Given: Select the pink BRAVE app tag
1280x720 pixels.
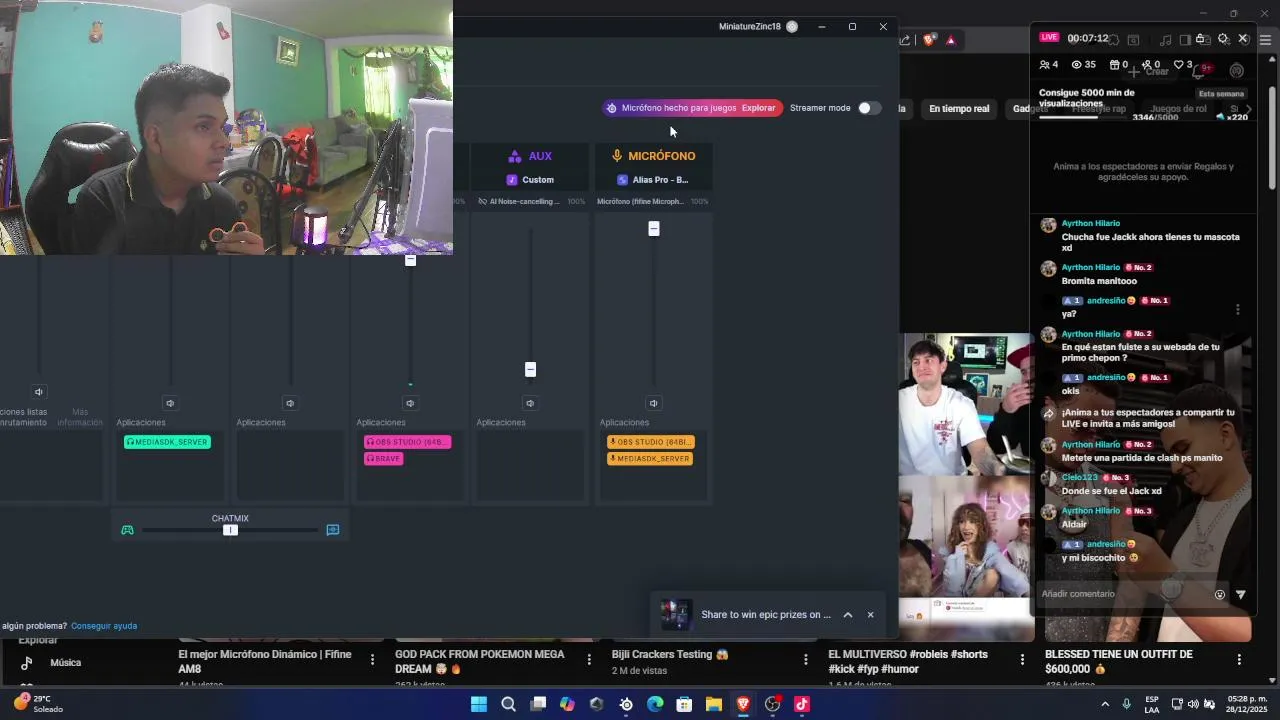Looking at the screenshot, I should [x=383, y=459].
